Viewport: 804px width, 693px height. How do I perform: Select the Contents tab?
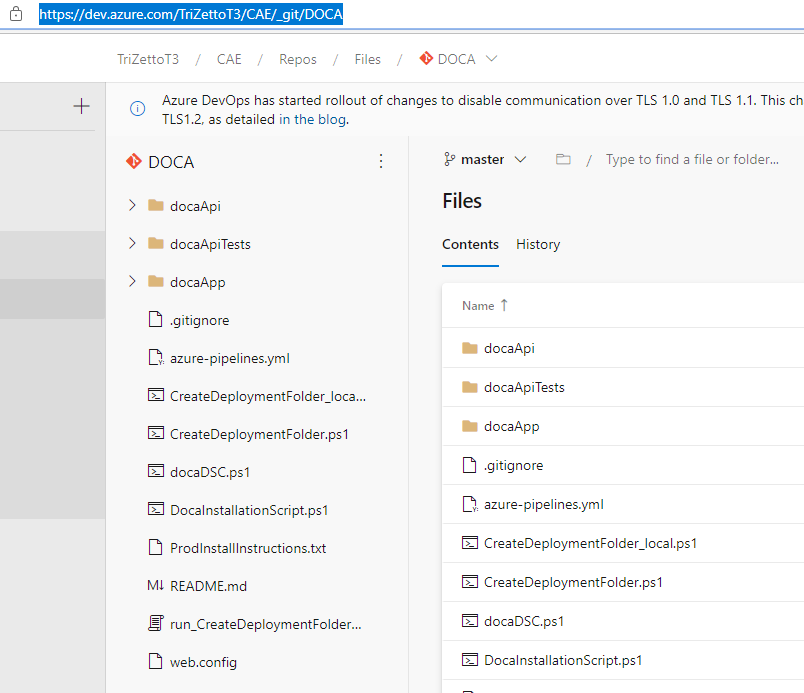[470, 244]
